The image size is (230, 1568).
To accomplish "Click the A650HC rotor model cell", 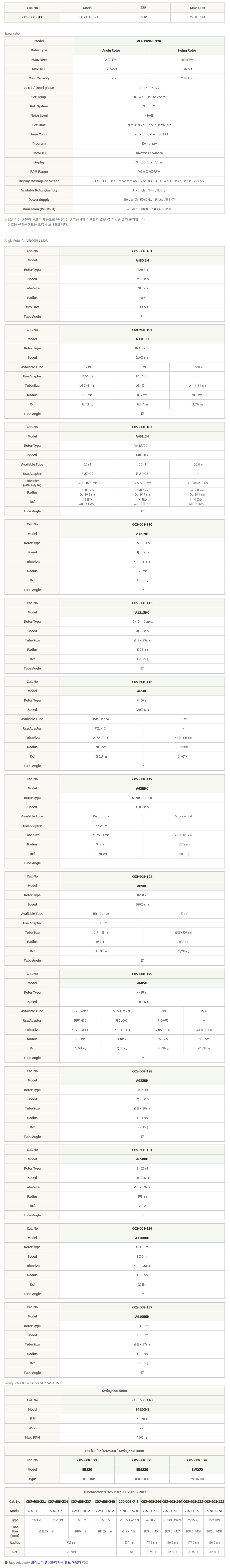I will [142, 788].
